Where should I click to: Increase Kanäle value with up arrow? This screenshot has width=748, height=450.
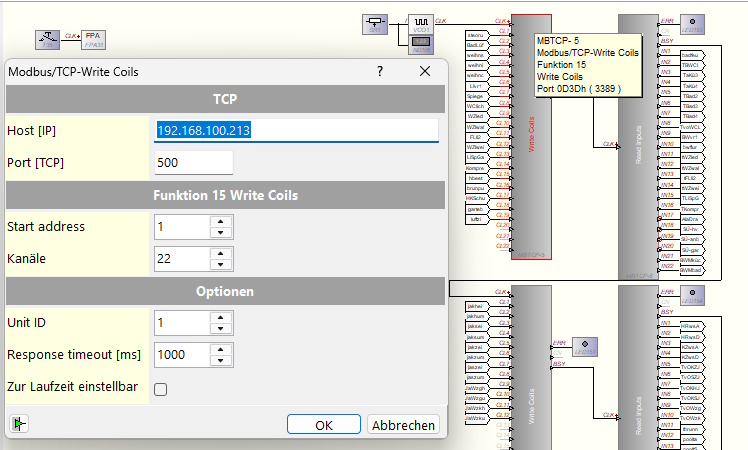[x=220, y=253]
